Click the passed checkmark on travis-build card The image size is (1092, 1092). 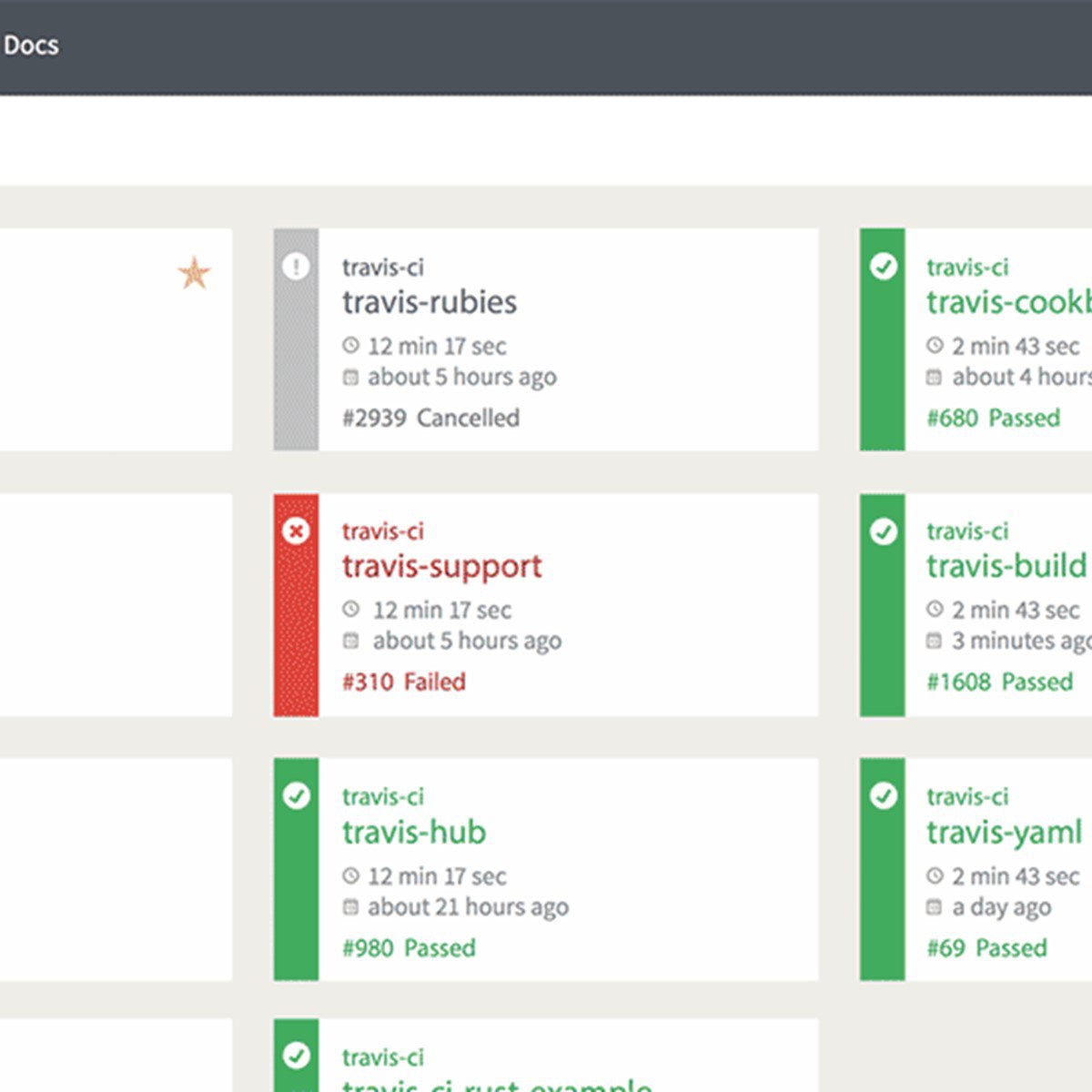[x=883, y=531]
